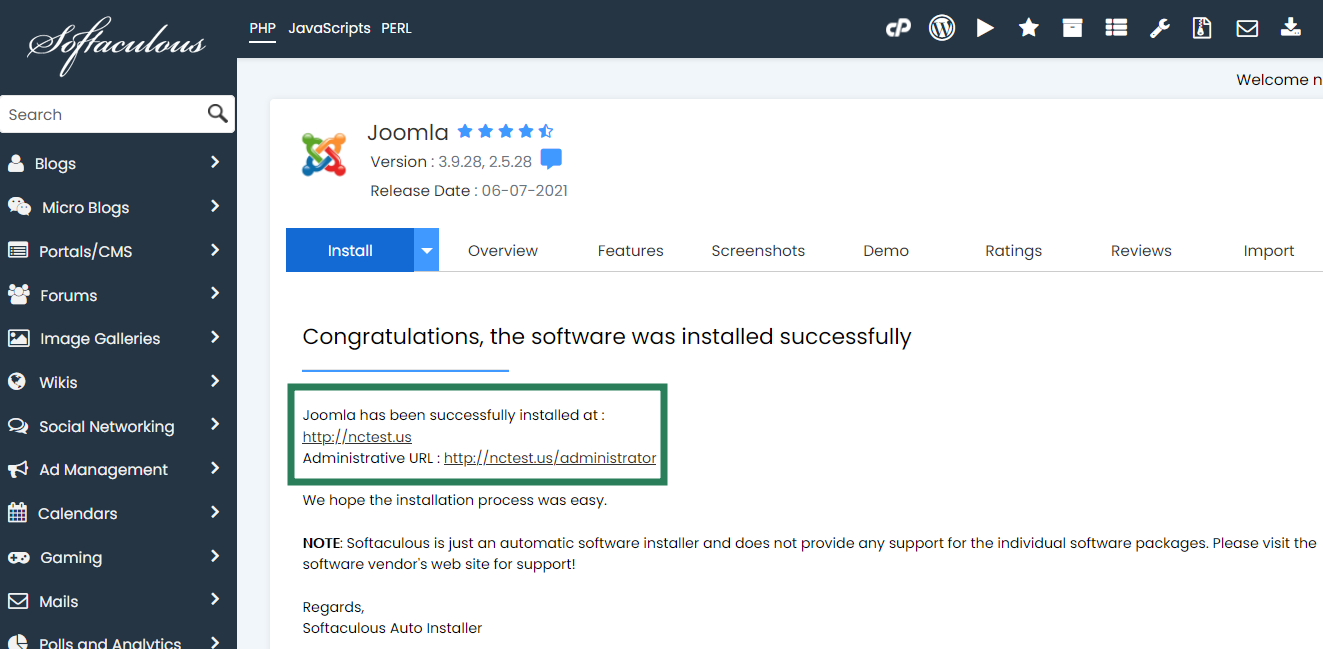Open the envelope email settings icon
The image size is (1323, 649).
[1247, 29]
